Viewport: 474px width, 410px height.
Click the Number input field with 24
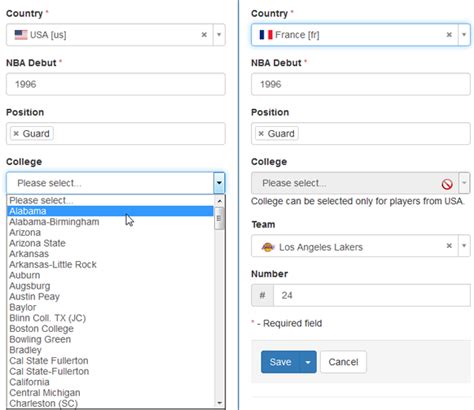tap(372, 295)
